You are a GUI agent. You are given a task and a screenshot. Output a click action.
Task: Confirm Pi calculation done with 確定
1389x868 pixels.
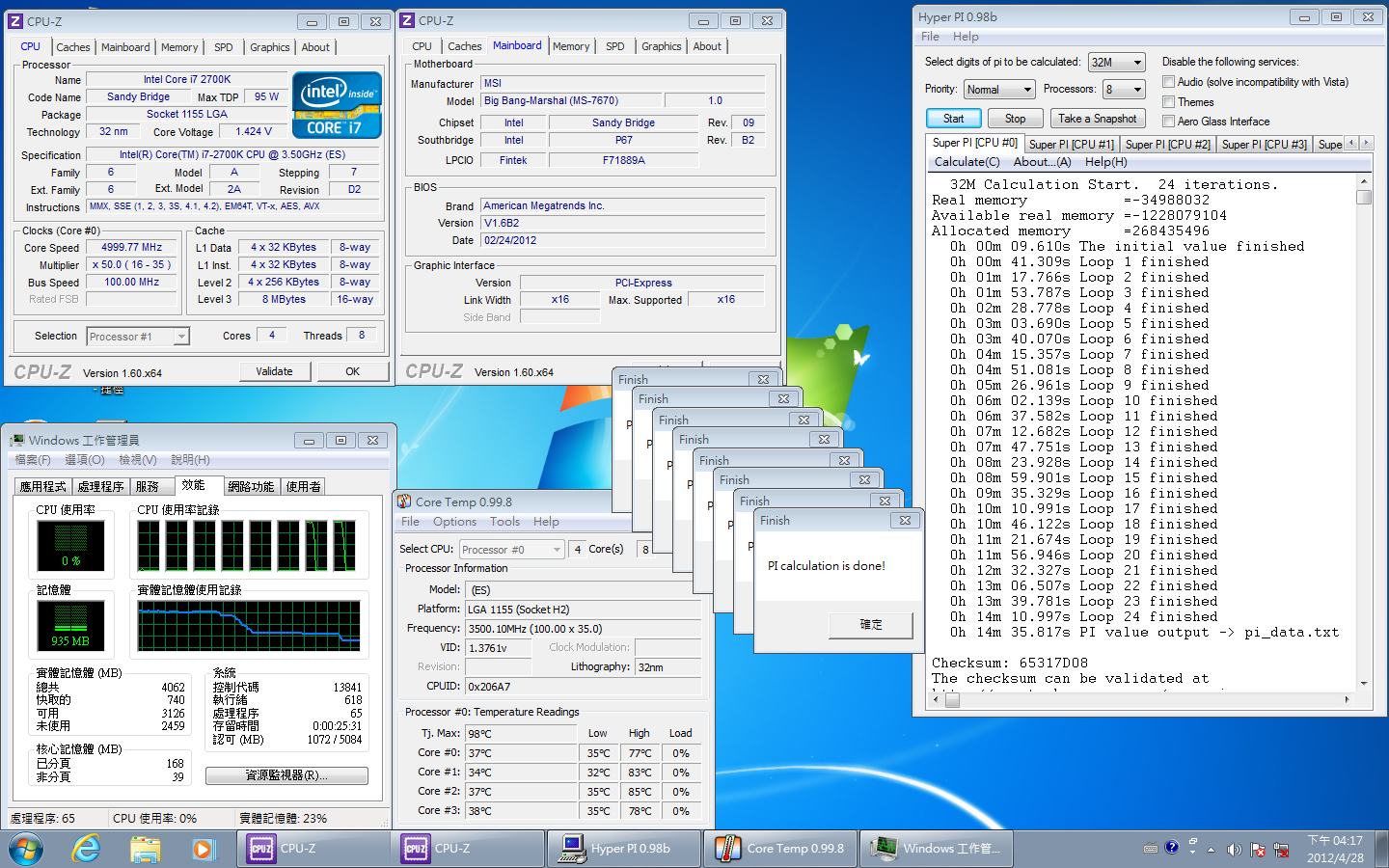coord(870,625)
